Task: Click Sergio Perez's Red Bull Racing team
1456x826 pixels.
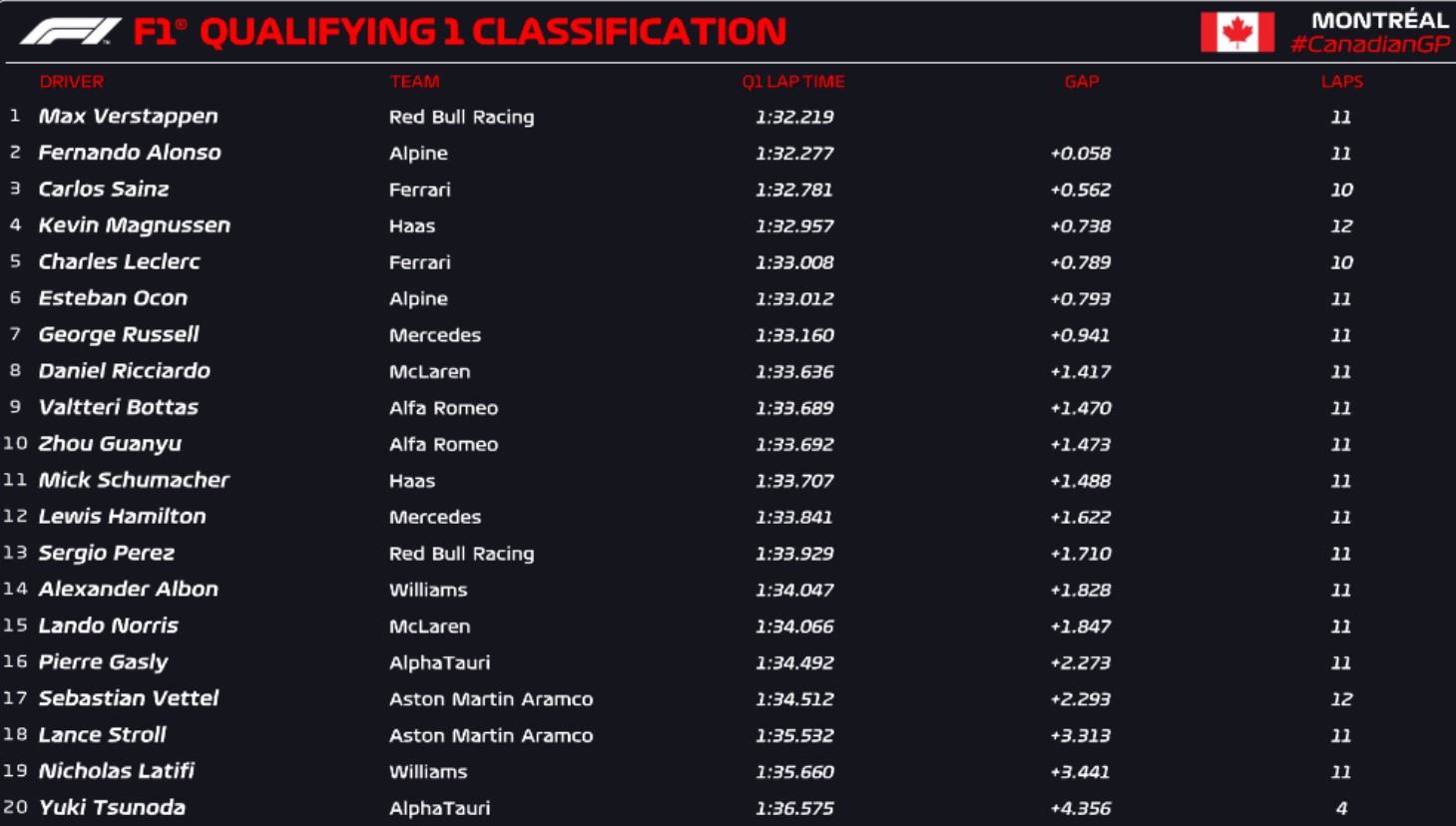Action: (461, 554)
